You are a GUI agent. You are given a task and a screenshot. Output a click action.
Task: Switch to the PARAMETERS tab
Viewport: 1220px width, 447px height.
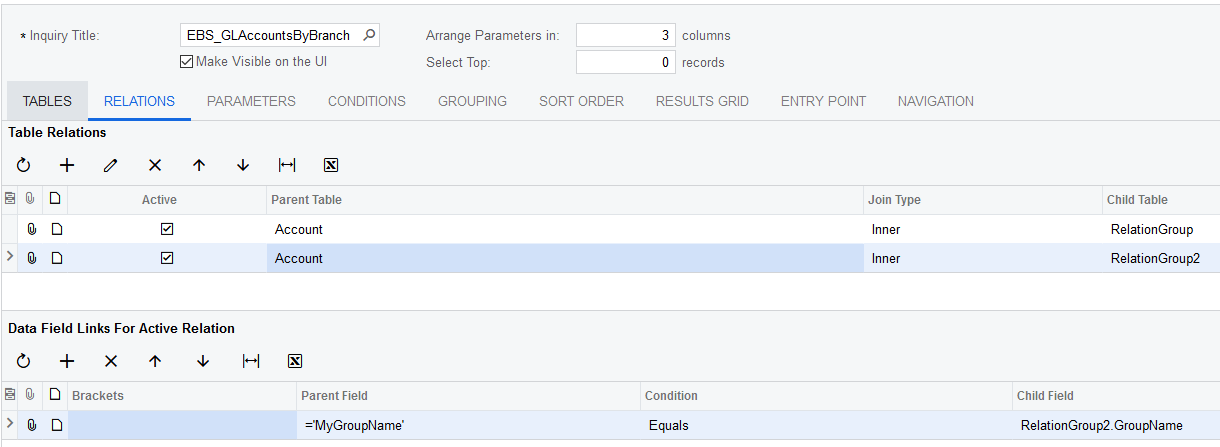click(x=251, y=101)
